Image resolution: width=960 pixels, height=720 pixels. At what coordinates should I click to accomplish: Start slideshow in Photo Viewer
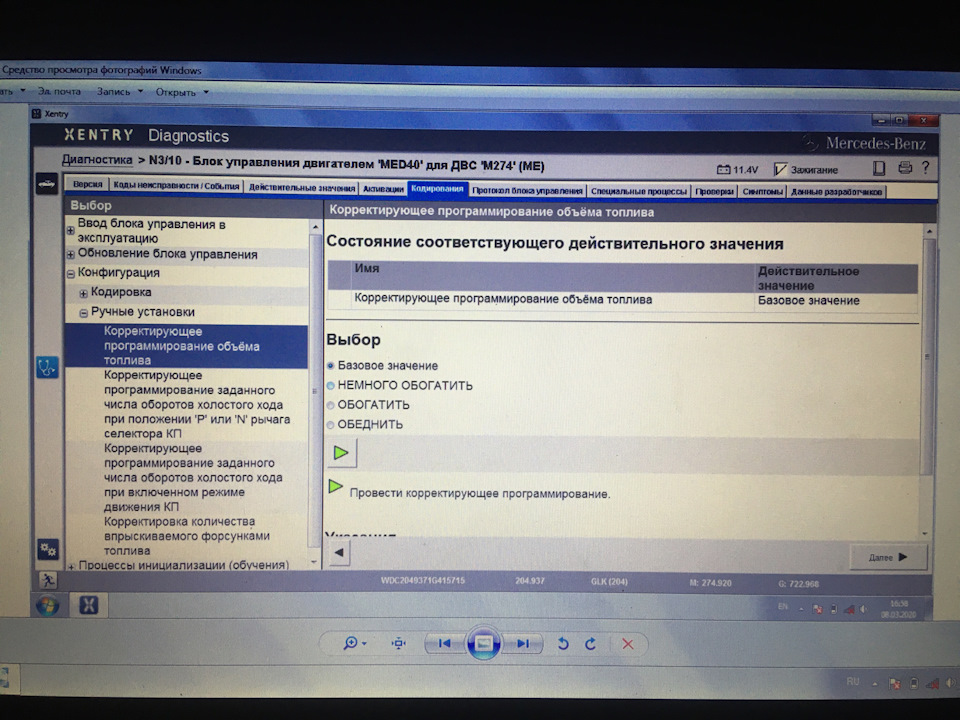483,643
